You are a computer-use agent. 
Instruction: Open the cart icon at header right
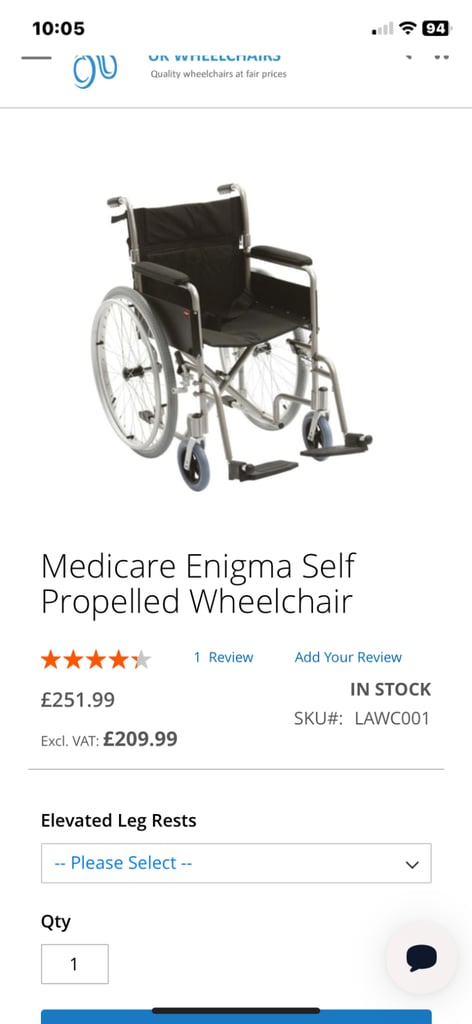[x=442, y=57]
